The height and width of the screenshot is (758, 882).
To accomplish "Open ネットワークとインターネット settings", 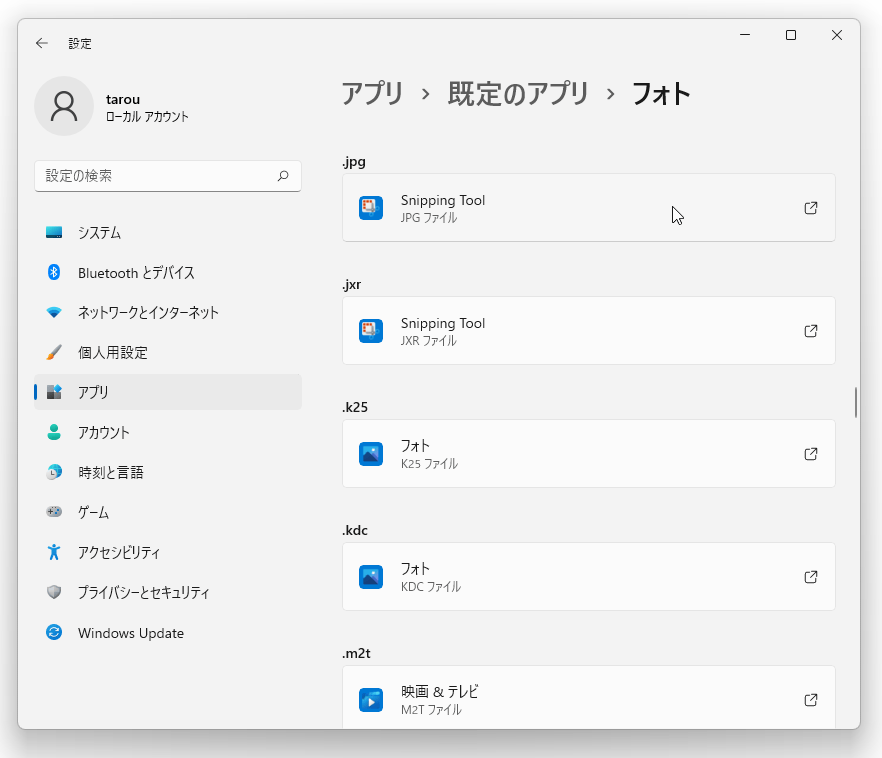I will [x=168, y=313].
